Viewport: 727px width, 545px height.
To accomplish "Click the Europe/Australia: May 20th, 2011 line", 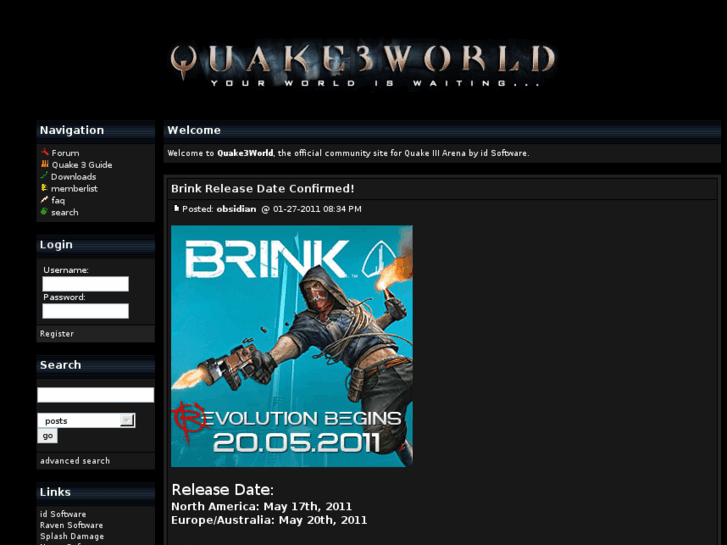I will (x=269, y=520).
